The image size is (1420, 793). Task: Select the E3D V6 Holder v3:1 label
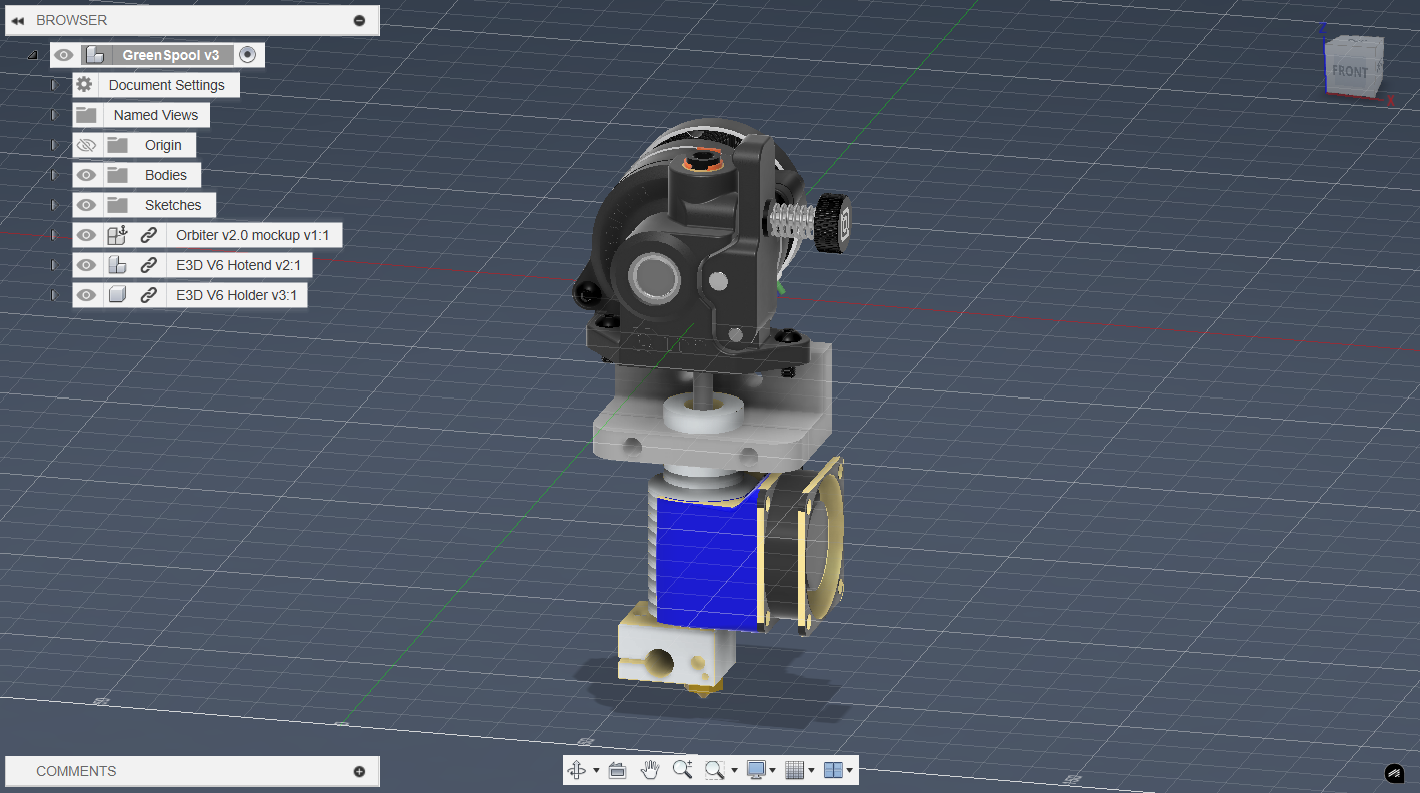[236, 295]
